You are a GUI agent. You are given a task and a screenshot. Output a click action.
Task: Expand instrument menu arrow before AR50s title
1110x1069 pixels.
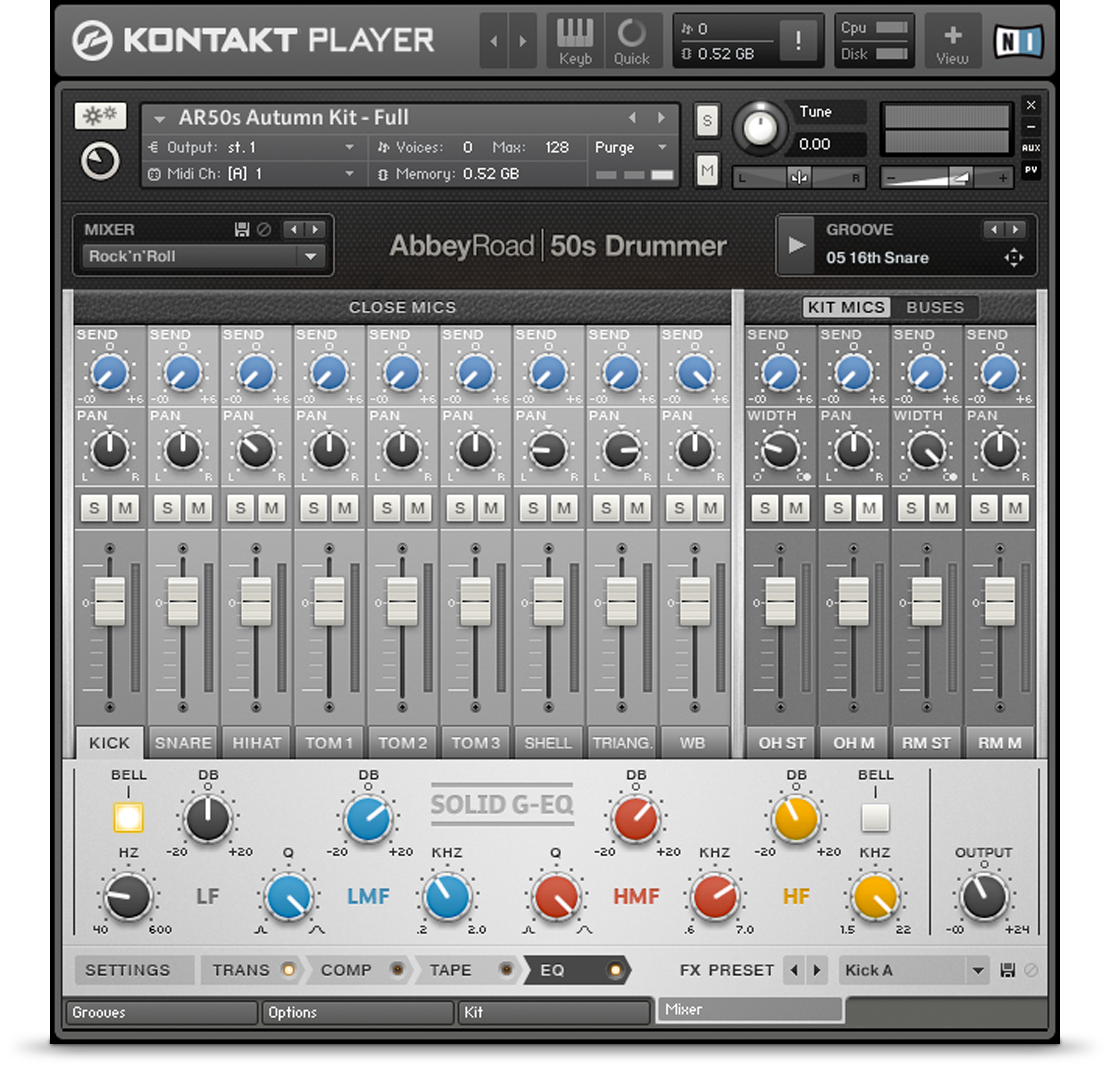click(159, 118)
